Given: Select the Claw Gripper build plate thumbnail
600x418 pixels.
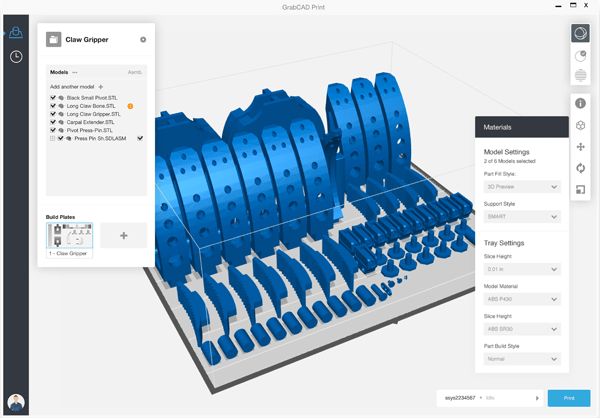Looking at the screenshot, I should [70, 235].
